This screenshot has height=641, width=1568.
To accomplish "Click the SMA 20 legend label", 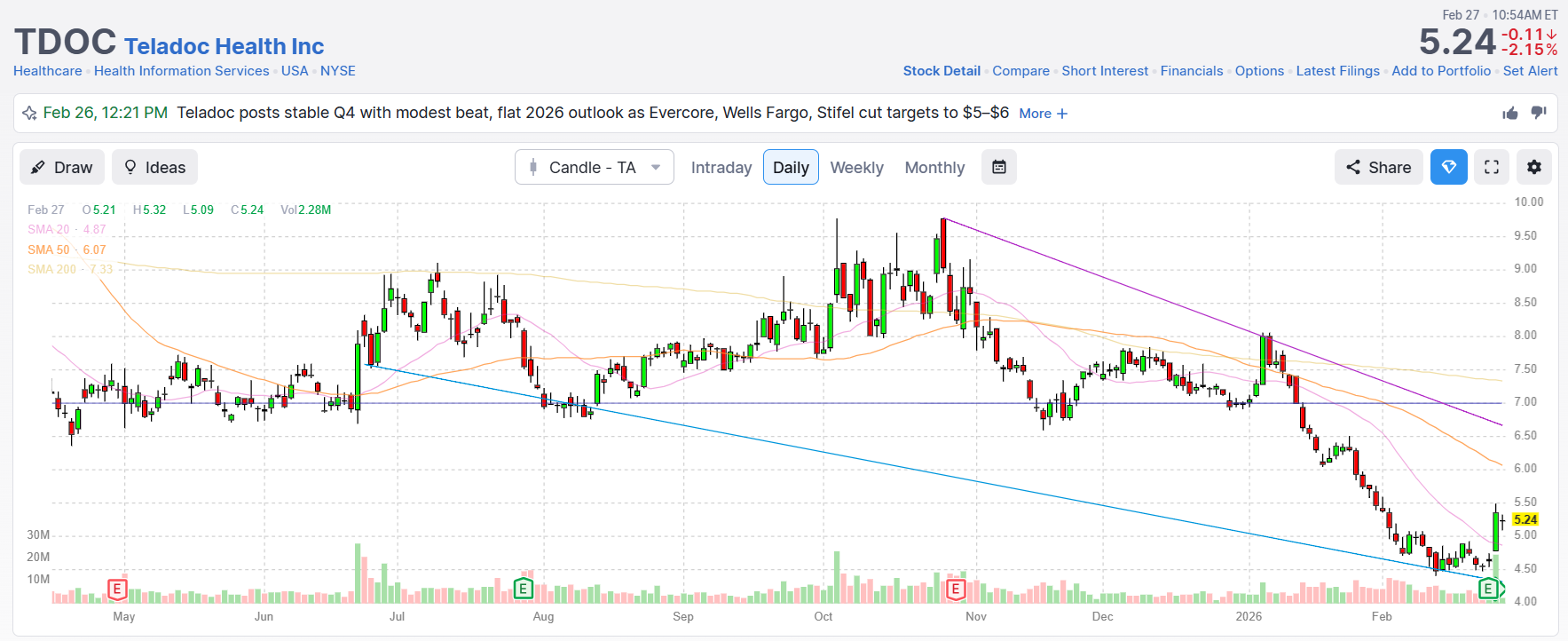I will click(x=67, y=229).
